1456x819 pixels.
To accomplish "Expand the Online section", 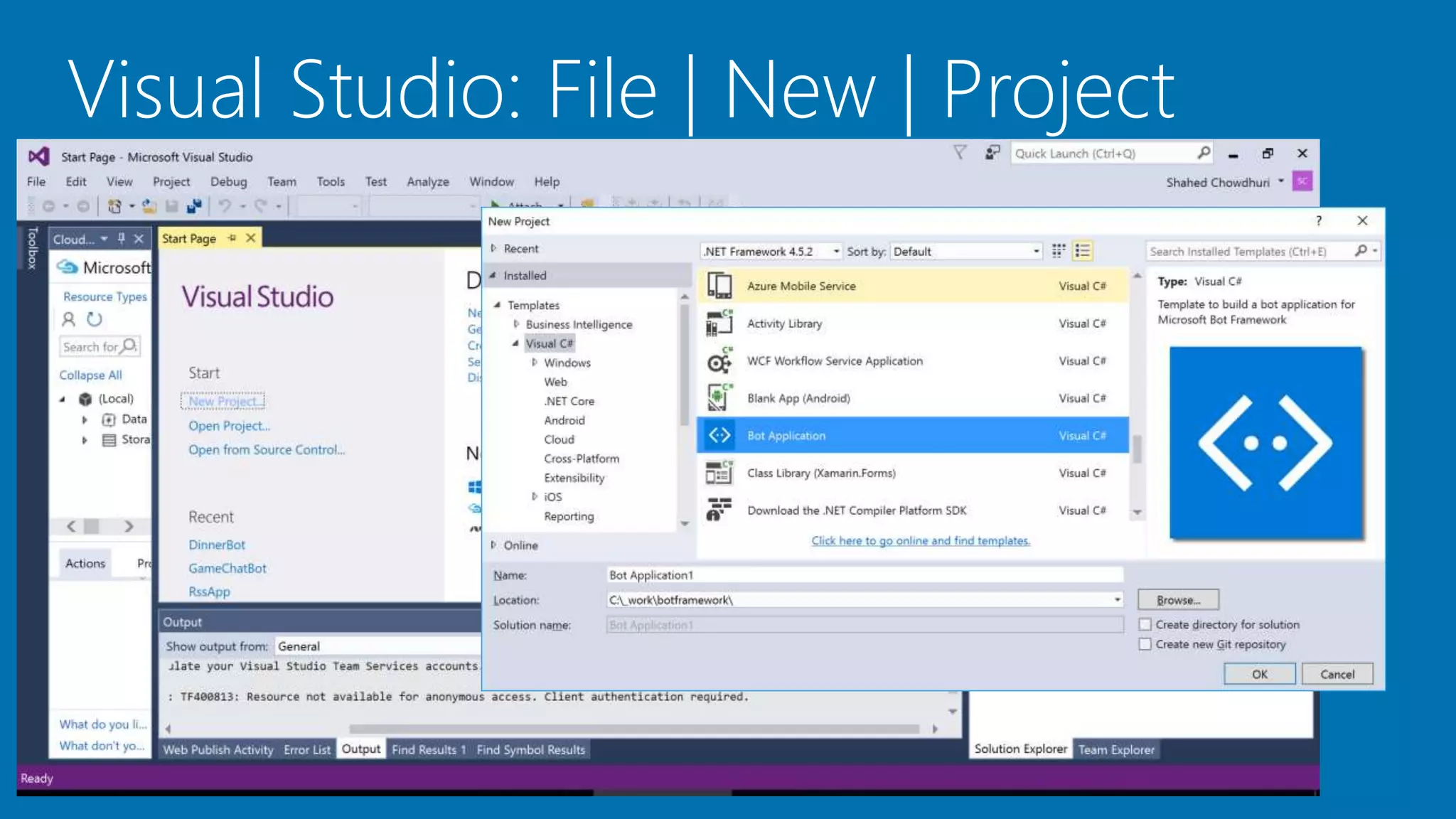I will coord(493,545).
